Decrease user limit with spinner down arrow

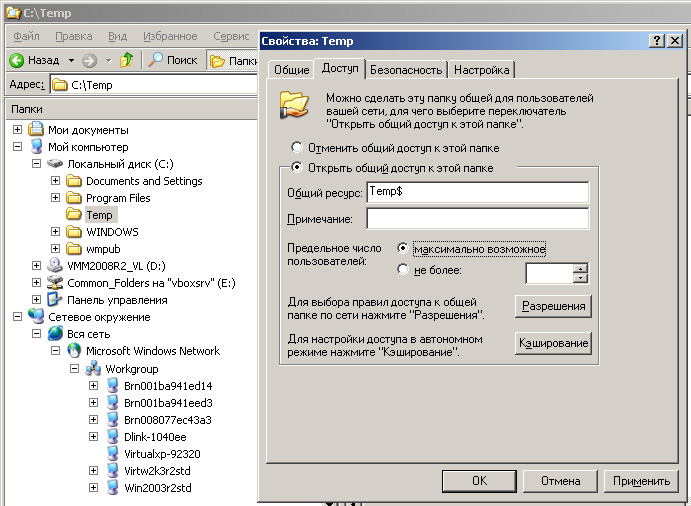[x=581, y=278]
